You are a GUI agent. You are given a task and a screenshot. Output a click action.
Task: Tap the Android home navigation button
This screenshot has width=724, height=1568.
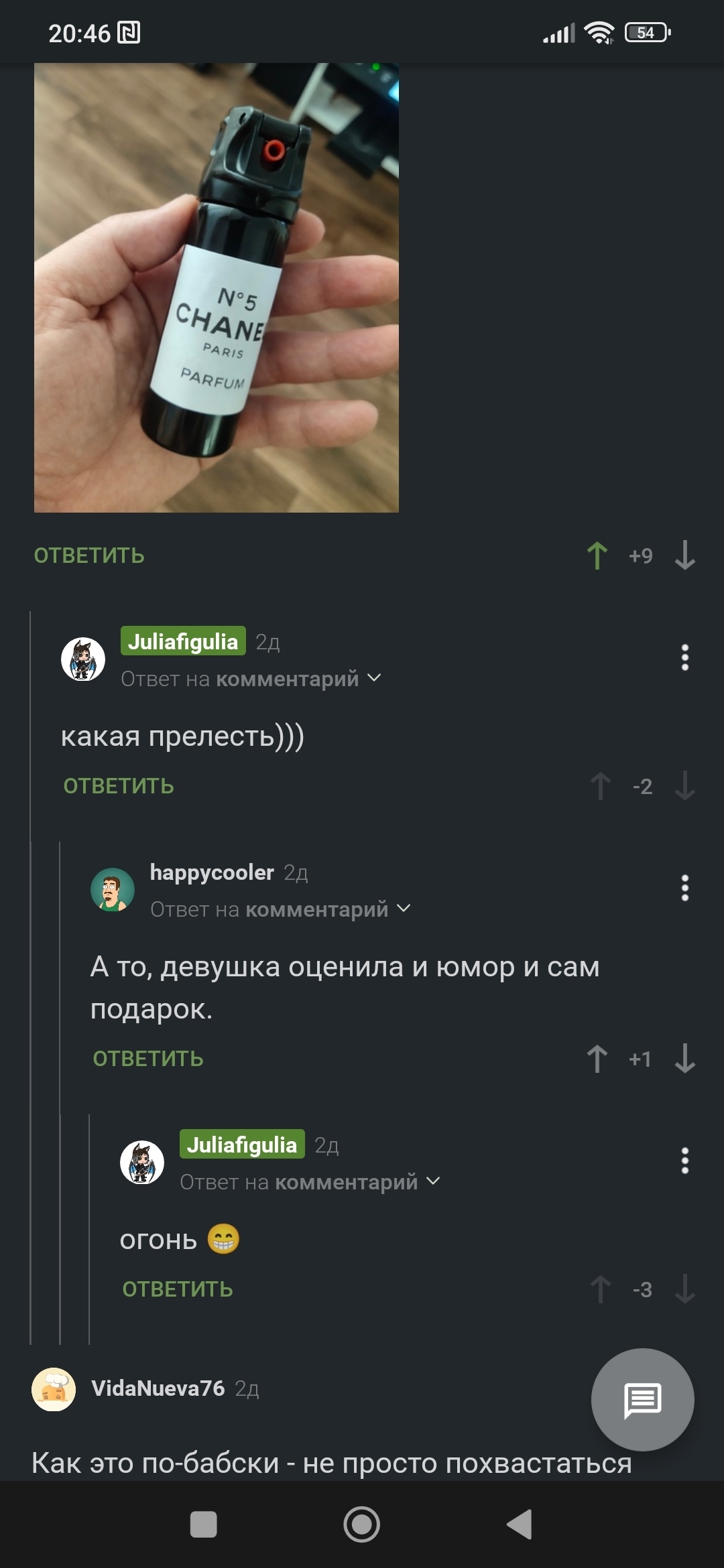pos(362,1524)
